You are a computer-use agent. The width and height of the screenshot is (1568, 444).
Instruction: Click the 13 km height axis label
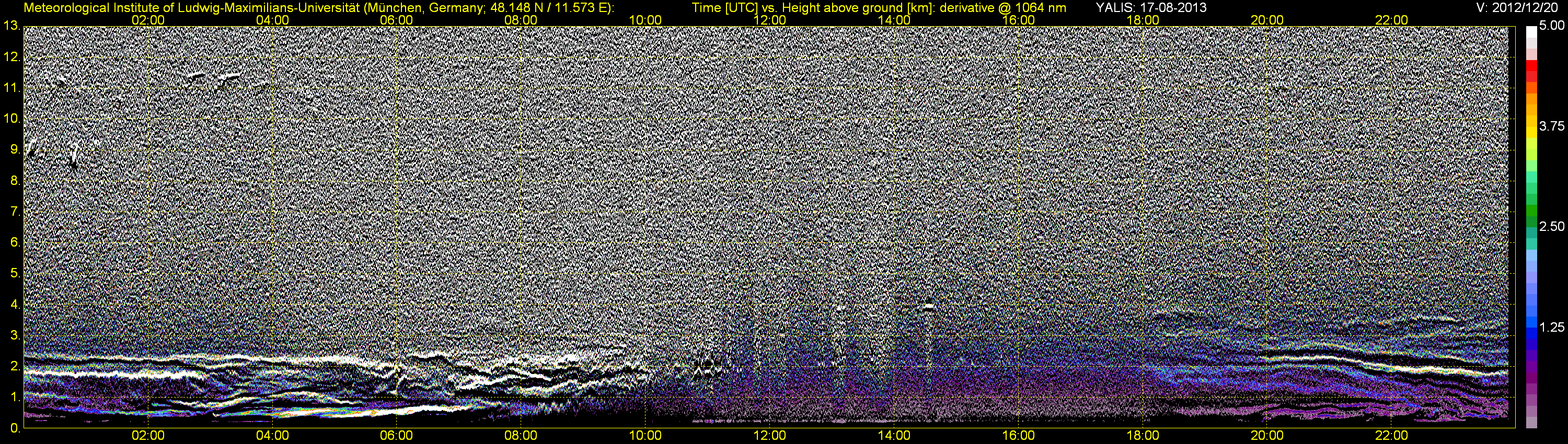pyautogui.click(x=11, y=26)
